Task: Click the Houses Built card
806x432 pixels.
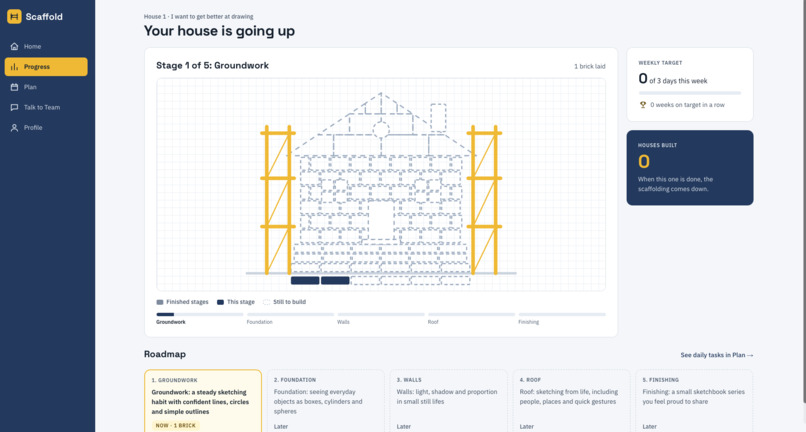Action: coord(690,168)
